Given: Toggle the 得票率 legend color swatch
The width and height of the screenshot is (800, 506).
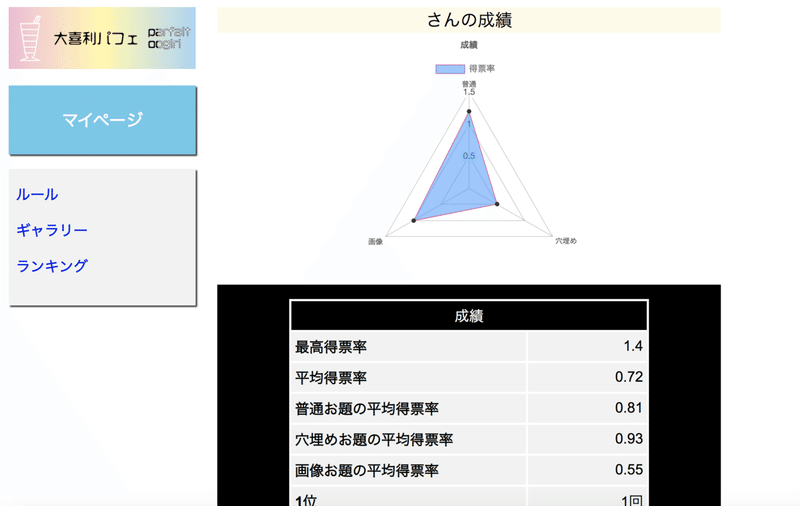Looking at the screenshot, I should point(450,69).
